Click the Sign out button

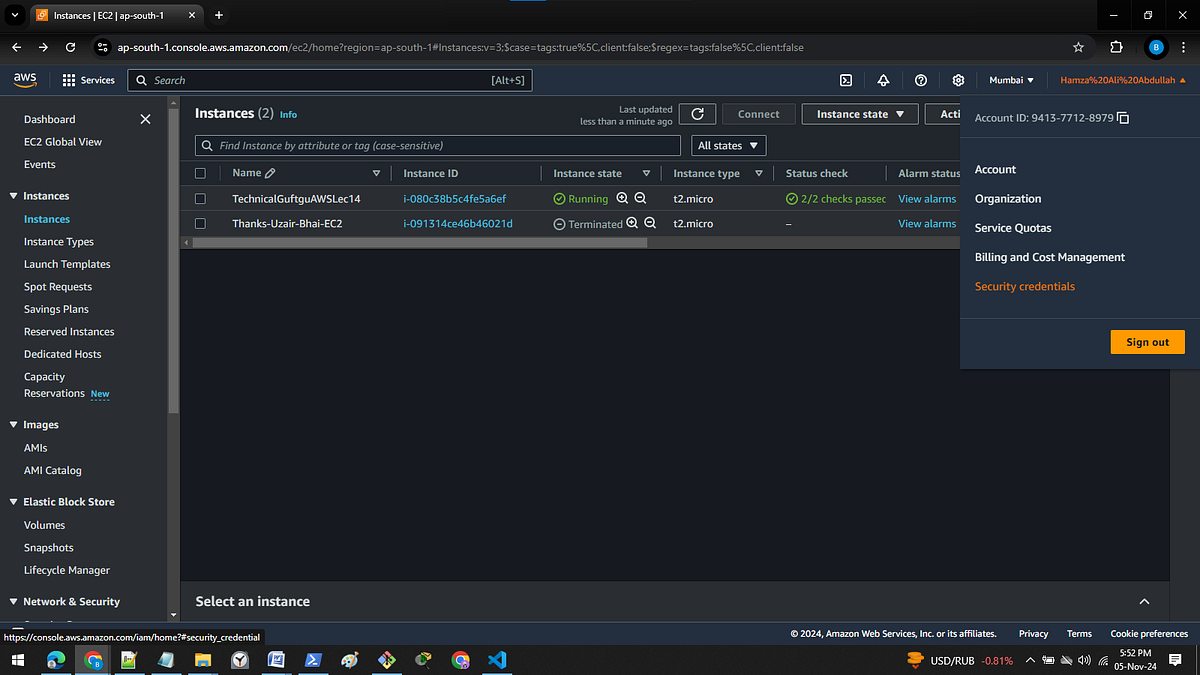[x=1147, y=341]
